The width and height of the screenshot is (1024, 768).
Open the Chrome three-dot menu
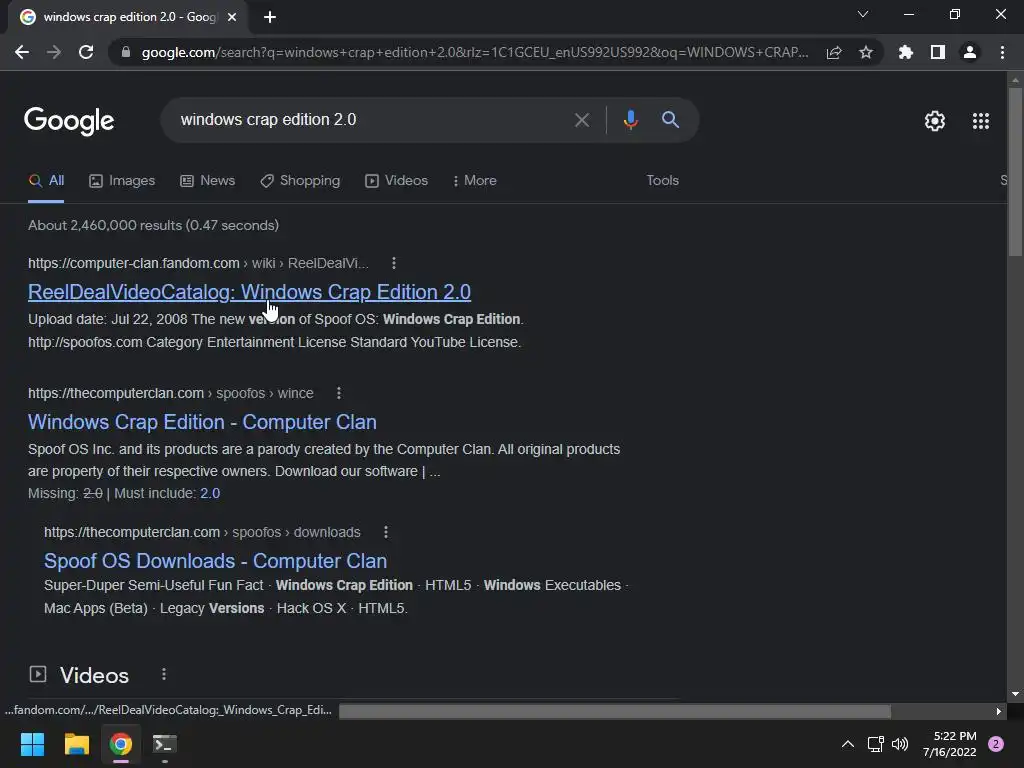[x=1002, y=52]
